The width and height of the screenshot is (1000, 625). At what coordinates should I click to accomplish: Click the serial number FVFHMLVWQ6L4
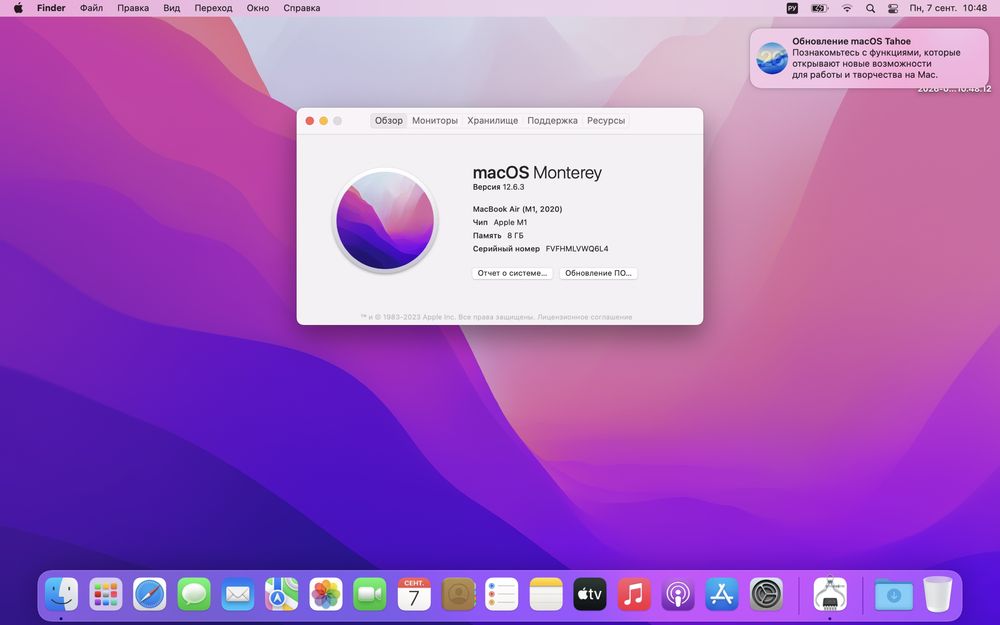click(577, 249)
